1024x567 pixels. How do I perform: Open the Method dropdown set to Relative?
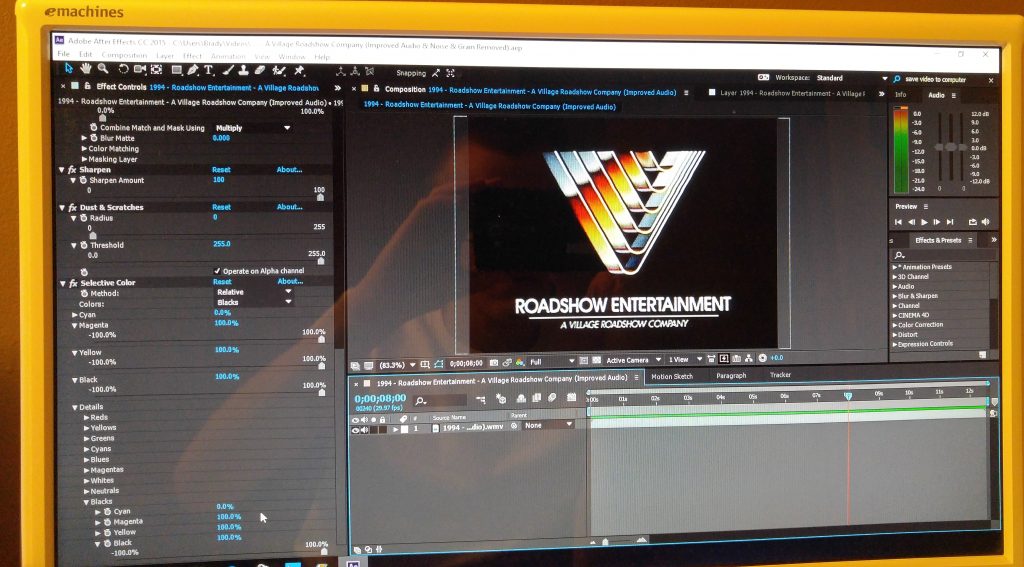click(x=253, y=293)
